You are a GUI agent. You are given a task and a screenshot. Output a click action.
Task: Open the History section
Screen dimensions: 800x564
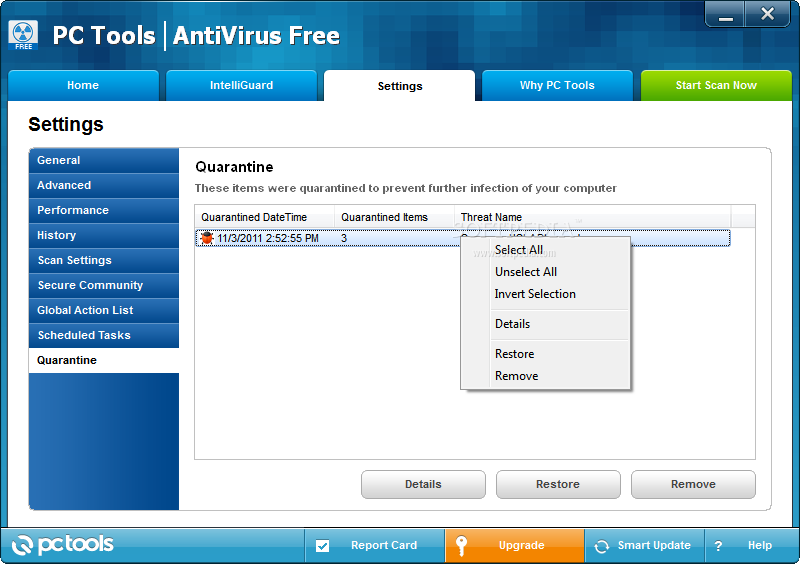(104, 235)
